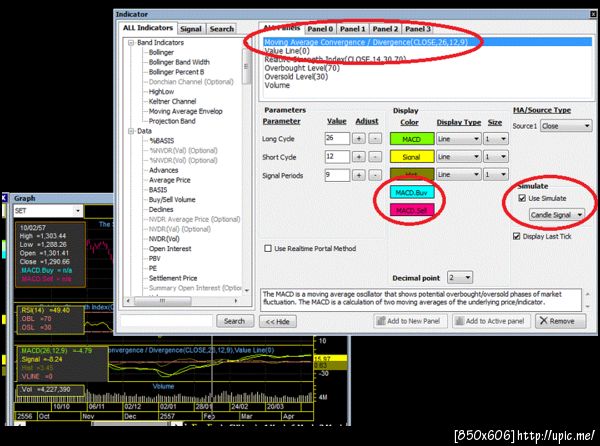Decrease Signal Periods with the minus button
This screenshot has width=600, height=446.
(x=375, y=175)
